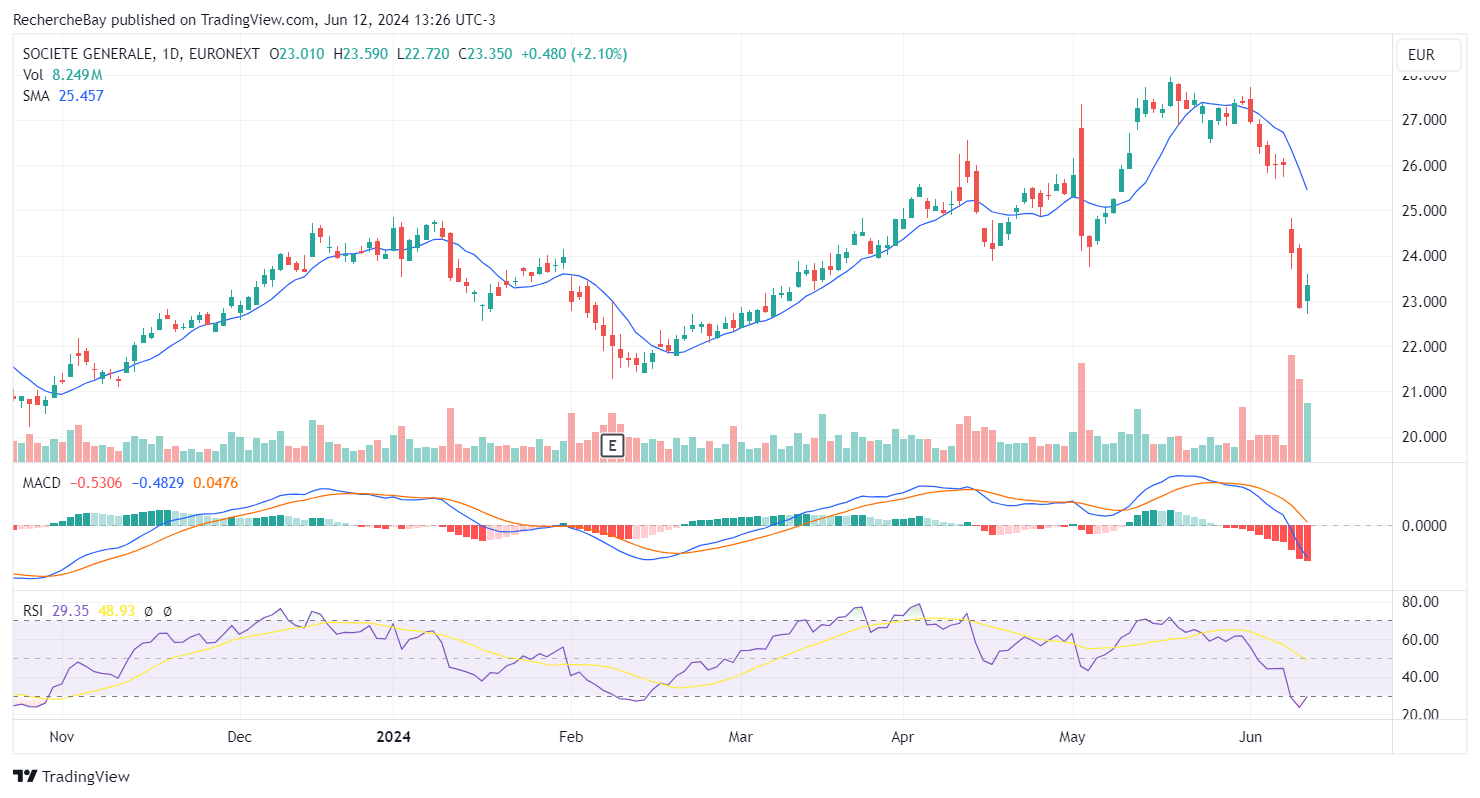The image size is (1480, 798).
Task: Click the Nov label on the time axis
Action: [x=62, y=737]
